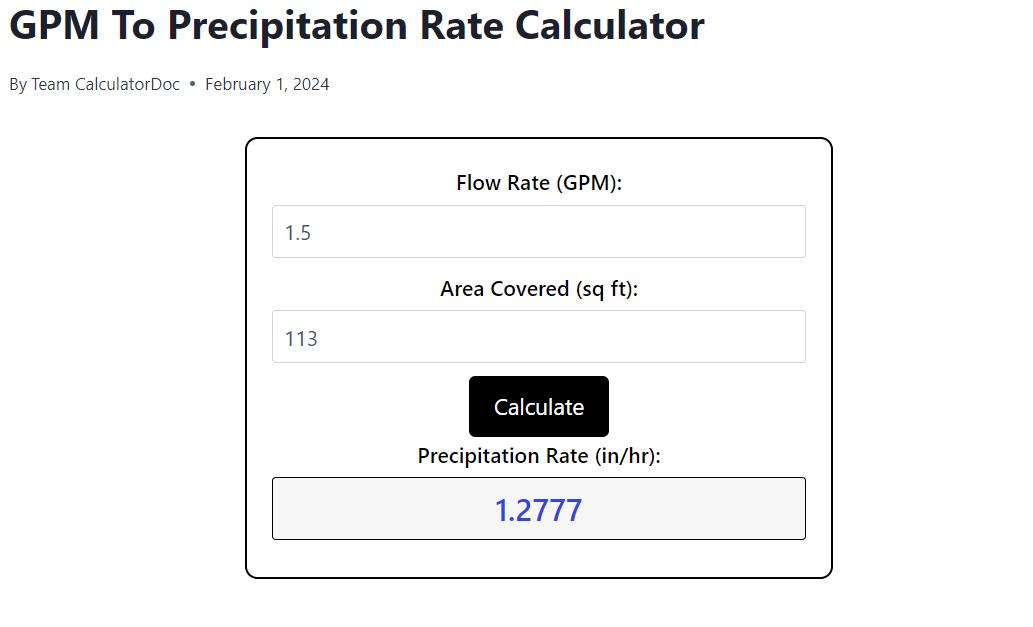This screenshot has width=1033, height=627.
Task: Select the Precipitation Rate result box
Action: (x=538, y=508)
